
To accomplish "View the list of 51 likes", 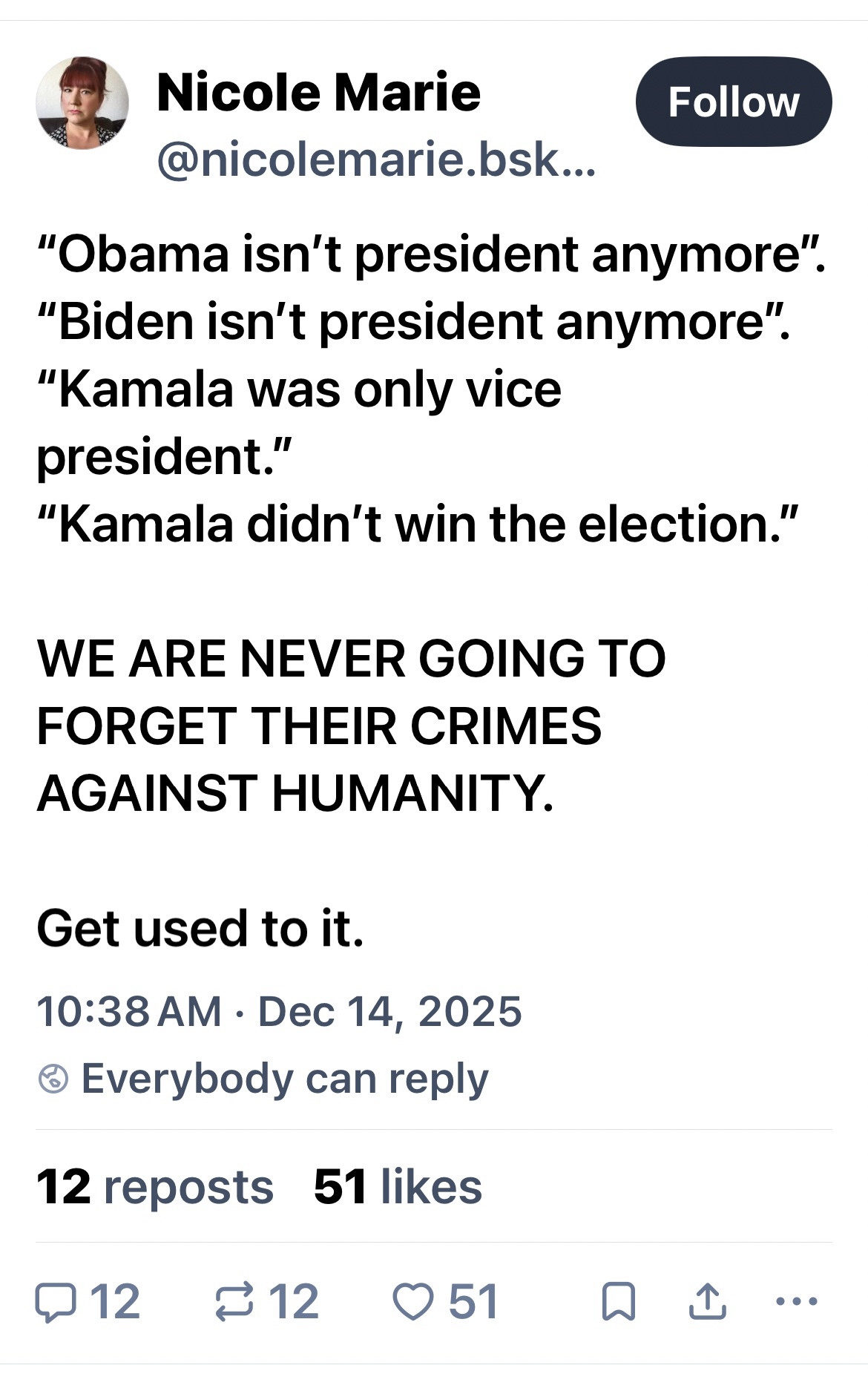I will click(x=398, y=1187).
